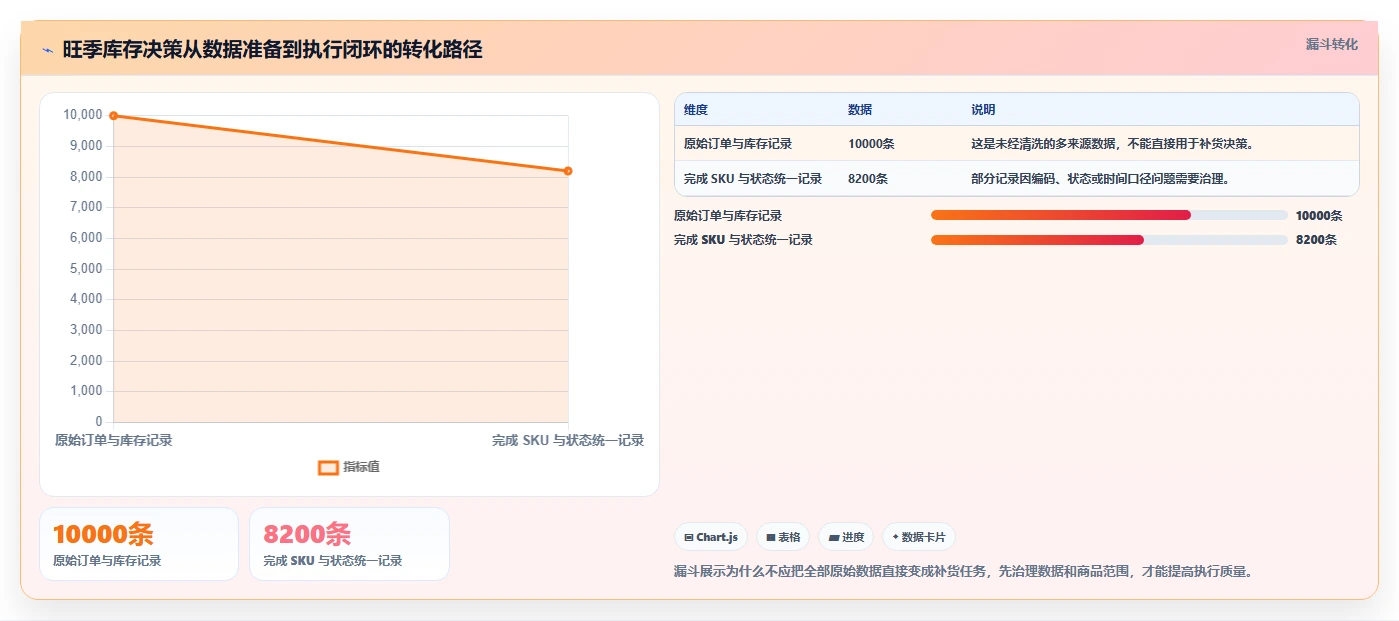Click the 8200条 data card

(349, 544)
